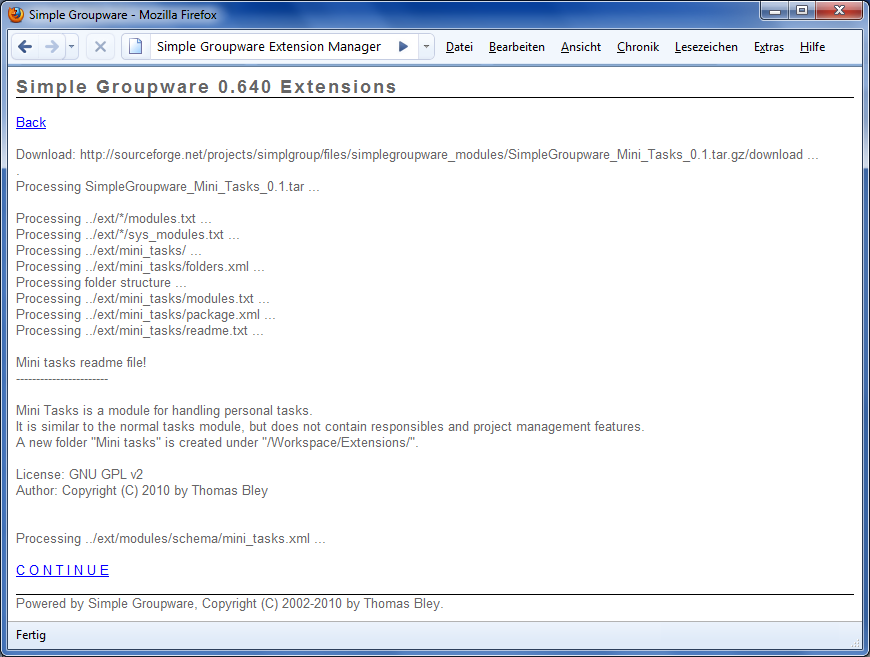Open the Bearbeiten menu
This screenshot has height=657, width=870.
pos(517,47)
